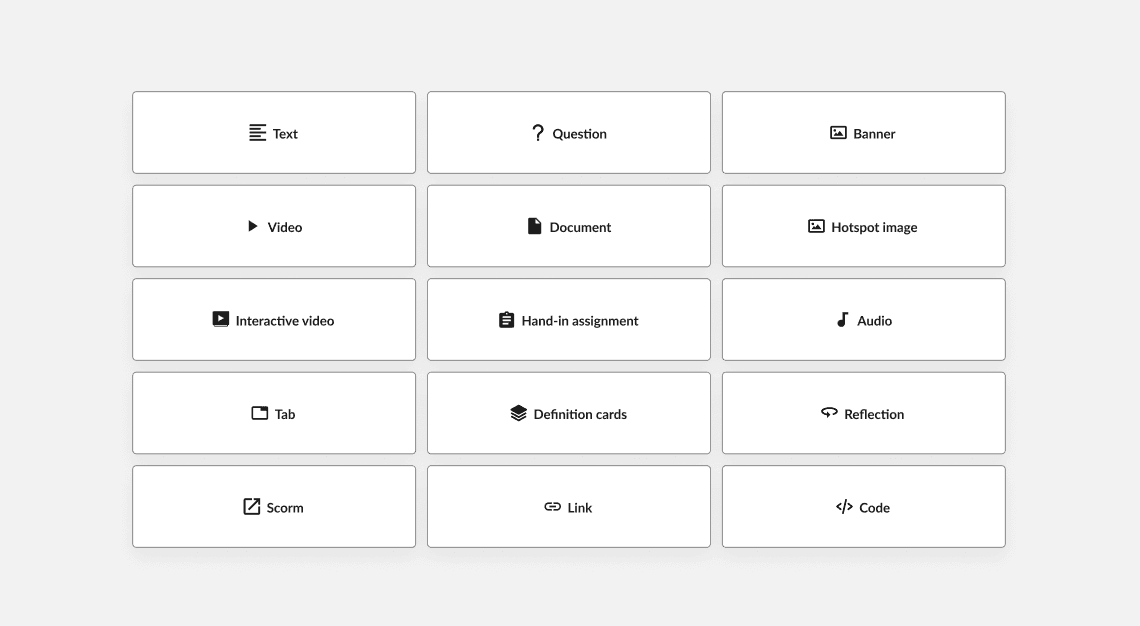The width and height of the screenshot is (1140, 626).
Task: Choose the Tab label
Action: point(285,414)
